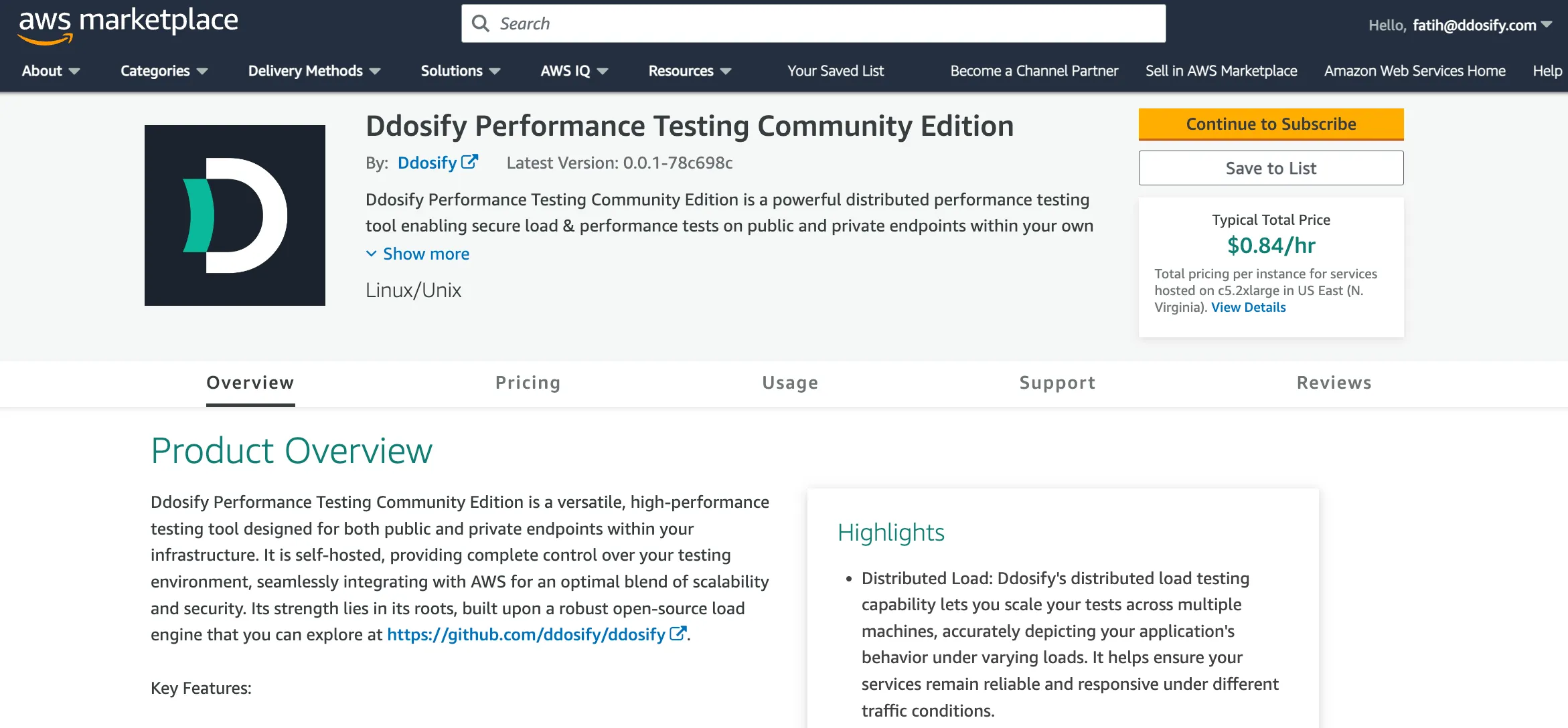Click inside the Search field

click(813, 23)
